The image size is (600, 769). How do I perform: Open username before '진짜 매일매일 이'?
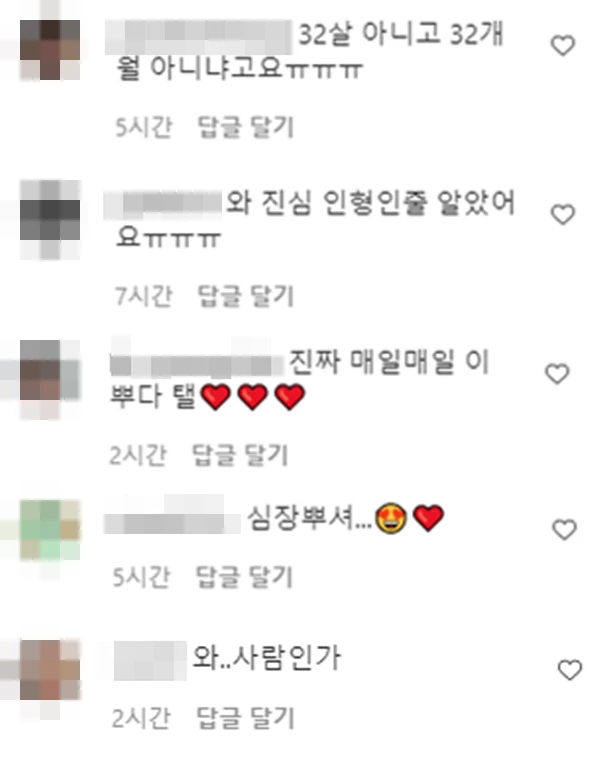[197, 361]
